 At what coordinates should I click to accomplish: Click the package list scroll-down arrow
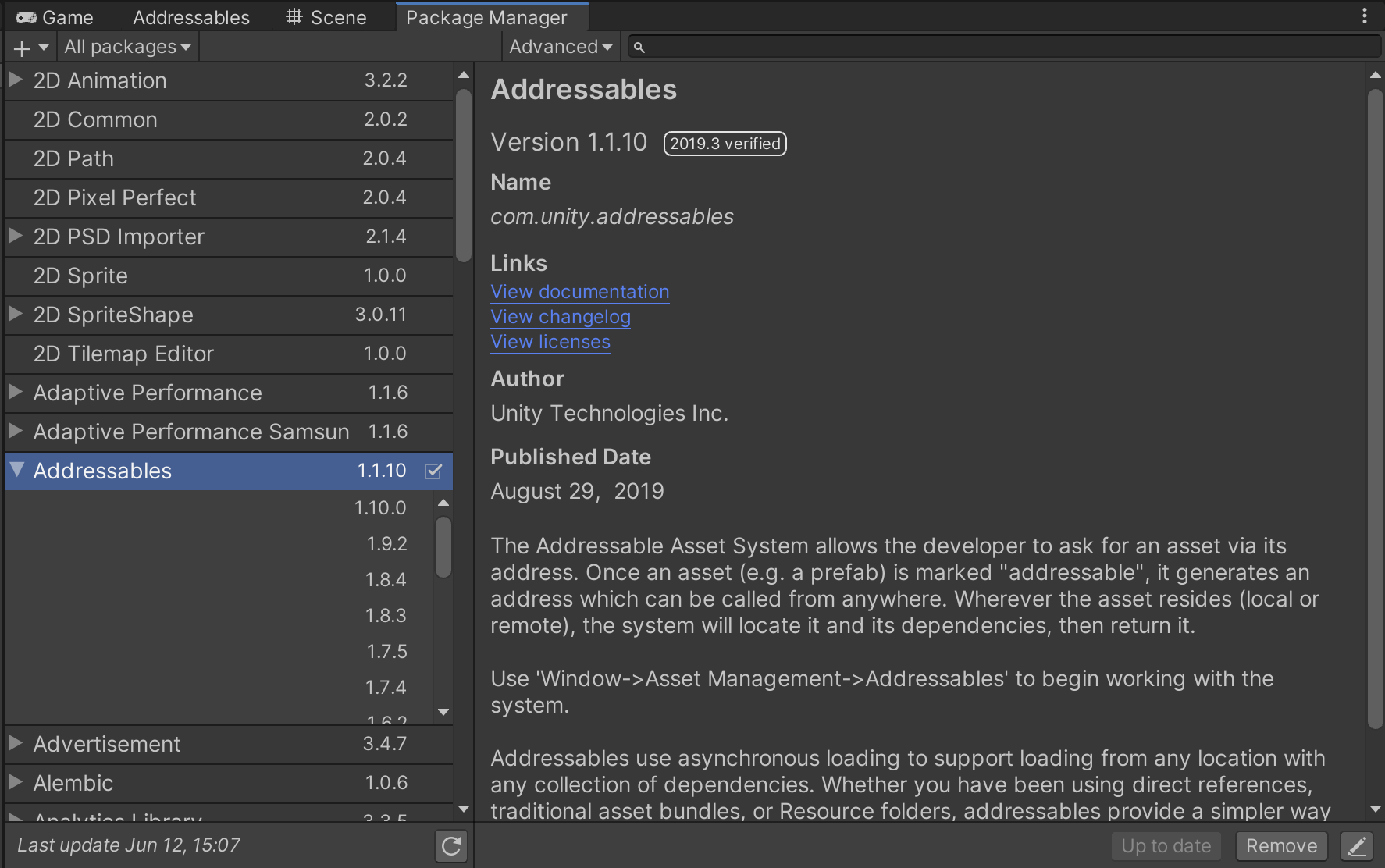tap(464, 809)
